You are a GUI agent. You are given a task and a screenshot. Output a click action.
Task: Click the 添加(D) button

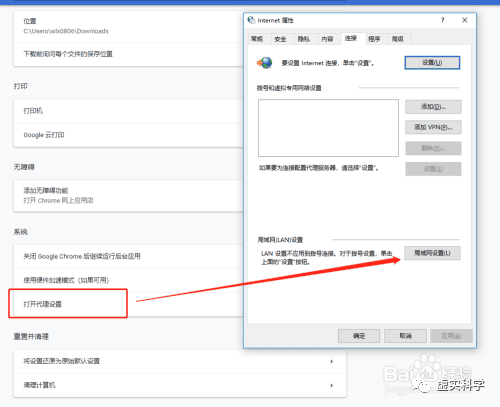433,107
